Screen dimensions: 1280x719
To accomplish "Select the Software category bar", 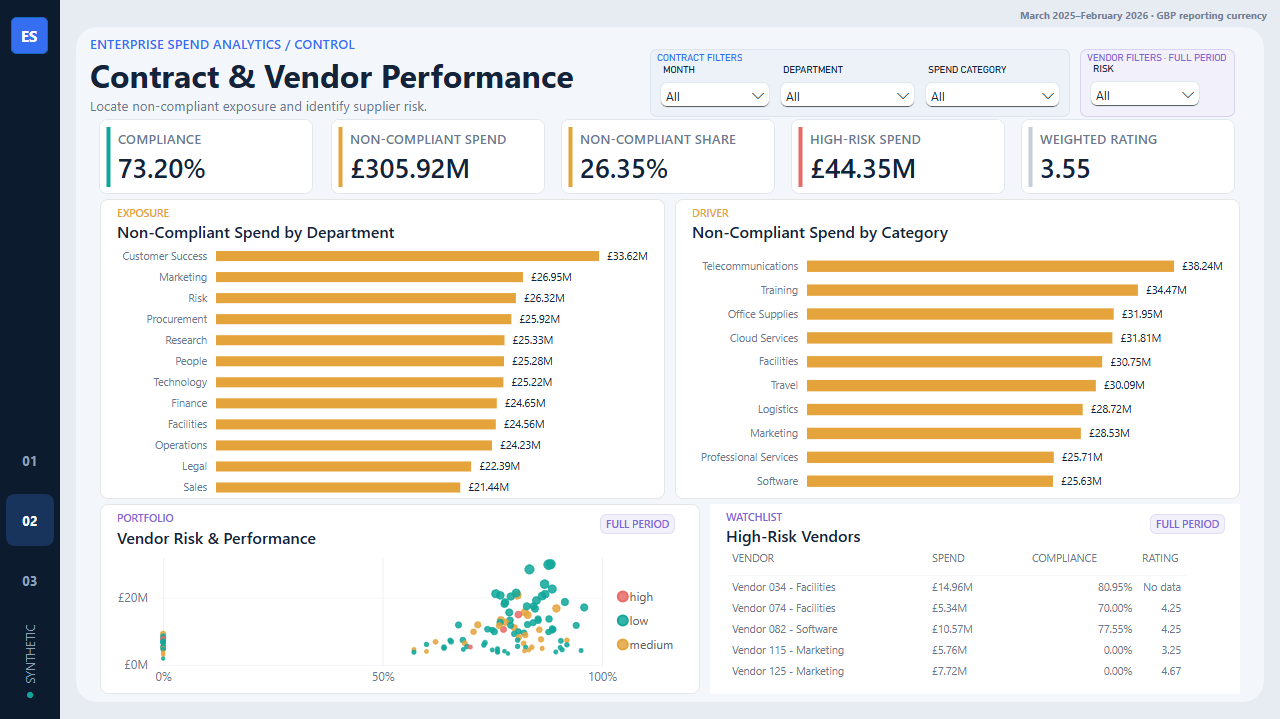I will click(x=930, y=481).
